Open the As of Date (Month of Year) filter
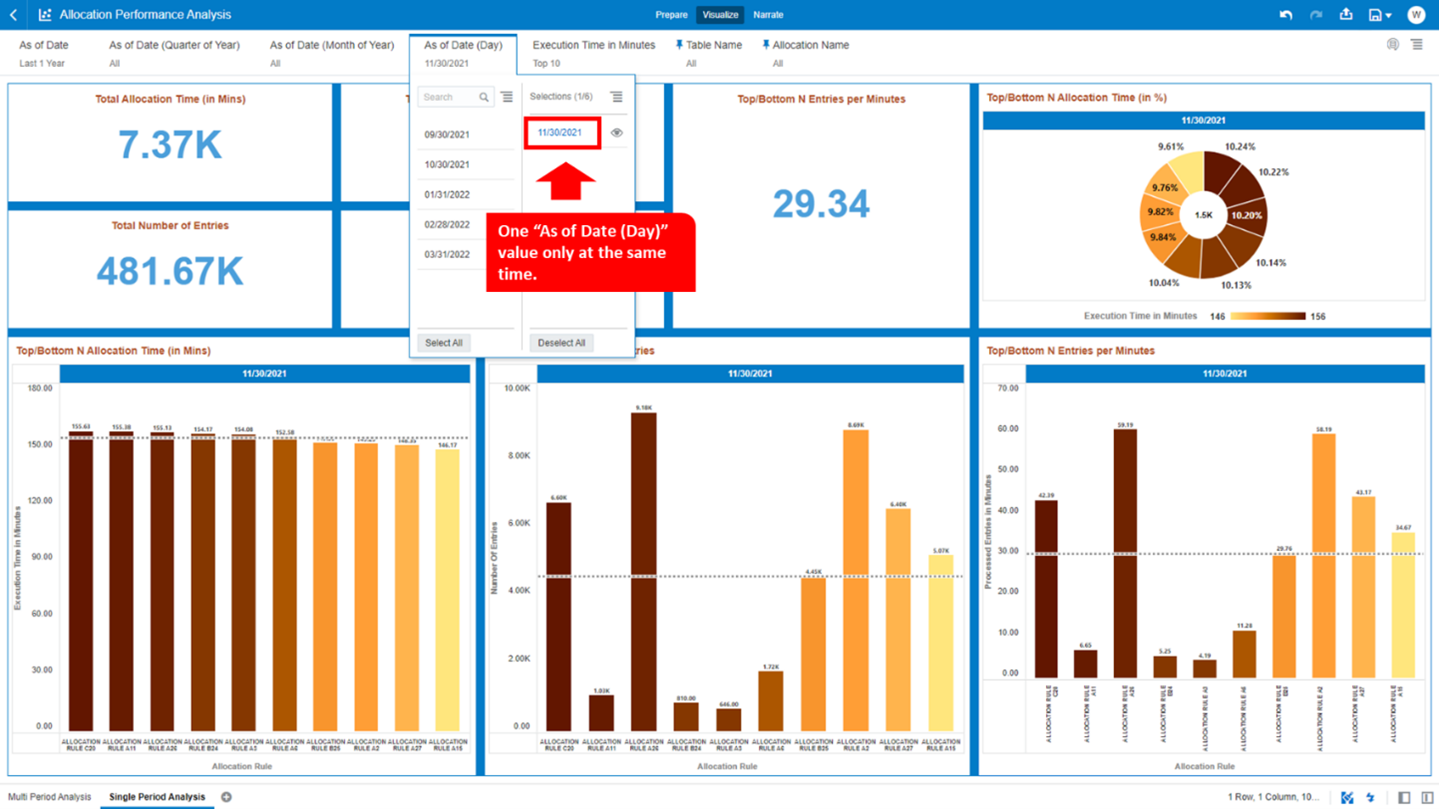1439x809 pixels. pos(332,53)
